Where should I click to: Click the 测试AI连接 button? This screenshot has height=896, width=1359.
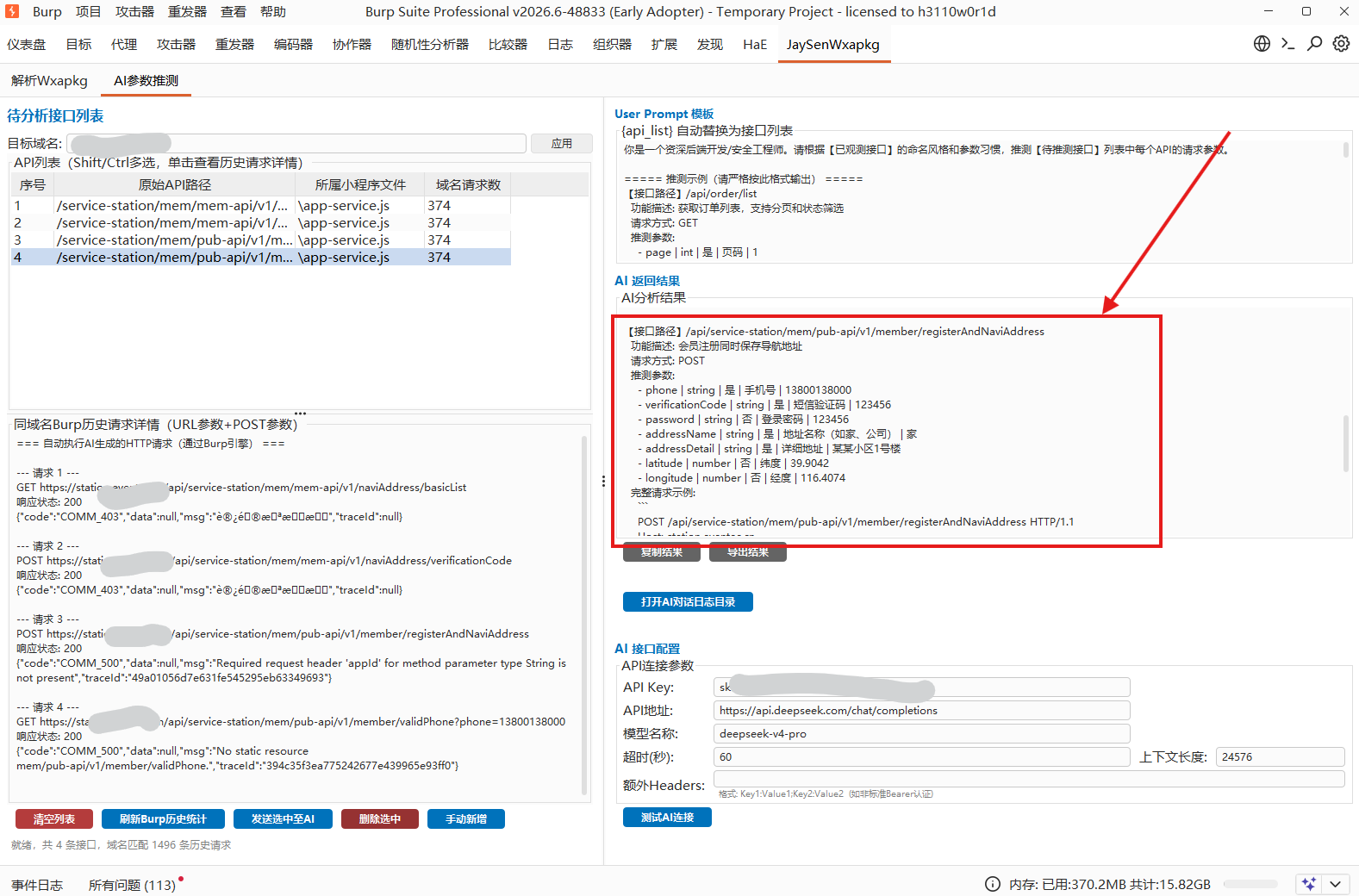click(667, 818)
